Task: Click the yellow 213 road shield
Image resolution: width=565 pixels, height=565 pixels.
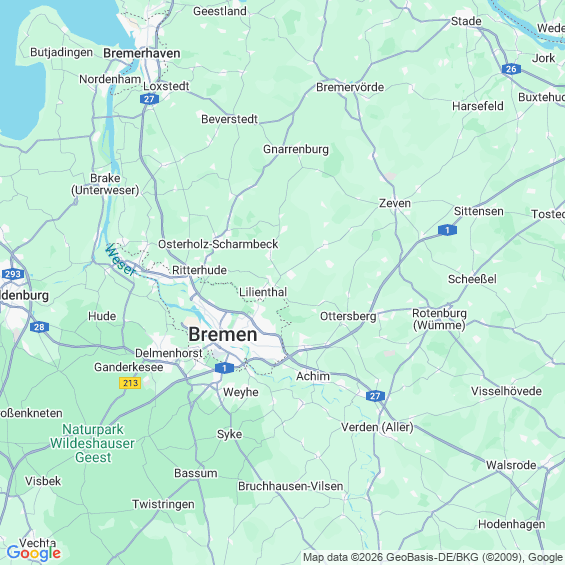Action: pos(130,383)
